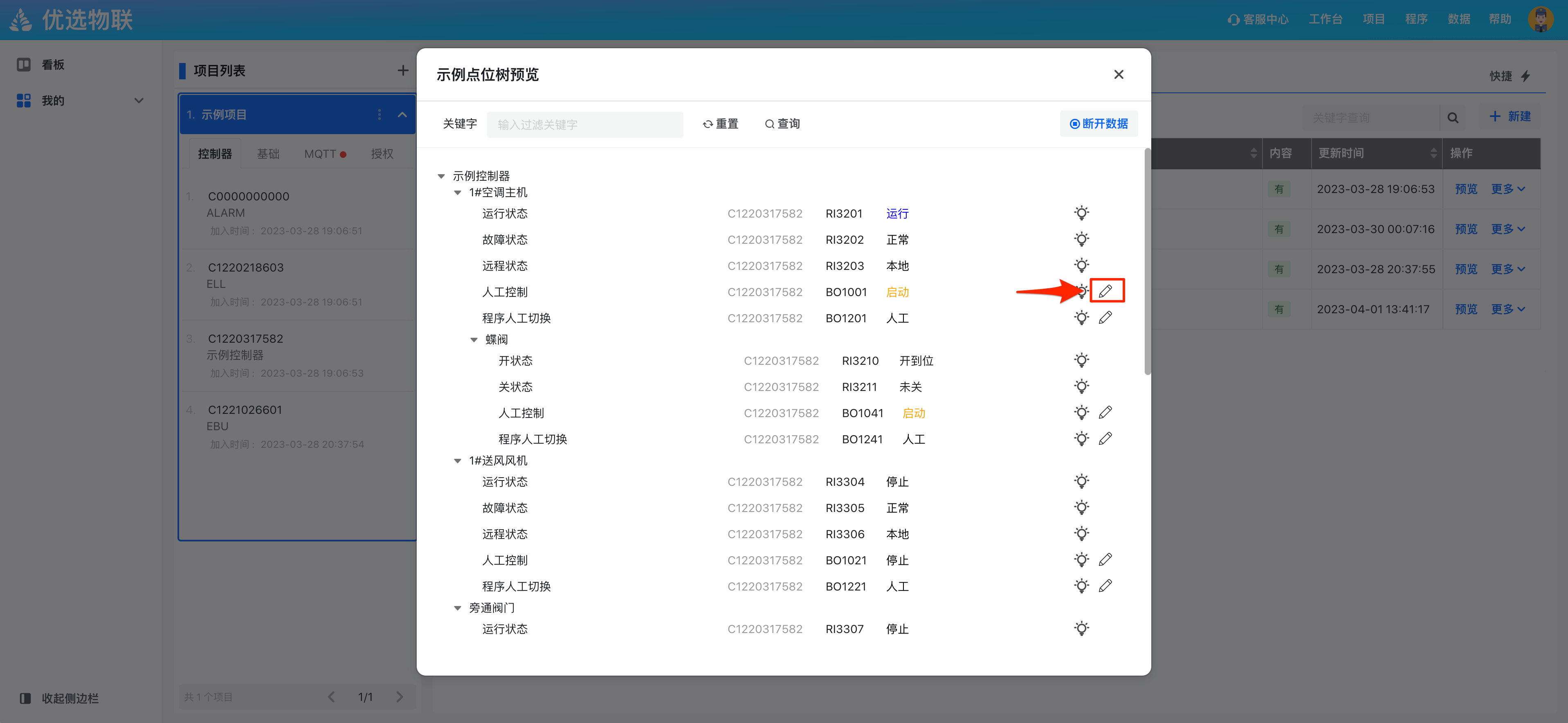Click the 新建 button

1510,117
